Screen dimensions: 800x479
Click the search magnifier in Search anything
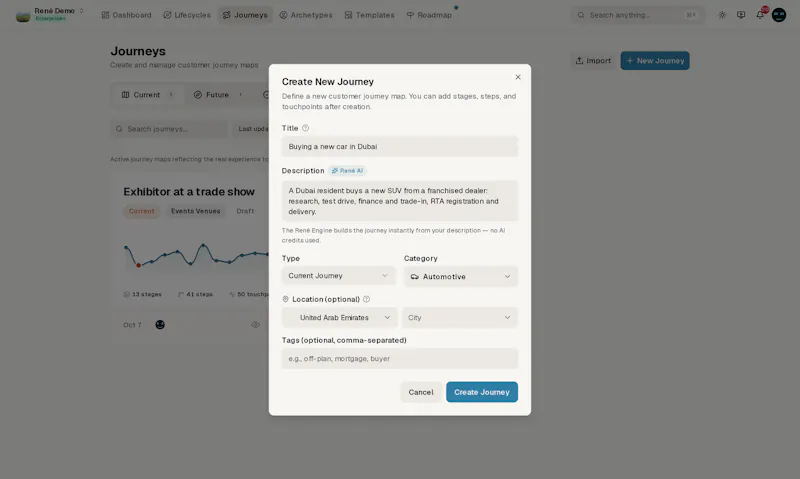tap(581, 15)
